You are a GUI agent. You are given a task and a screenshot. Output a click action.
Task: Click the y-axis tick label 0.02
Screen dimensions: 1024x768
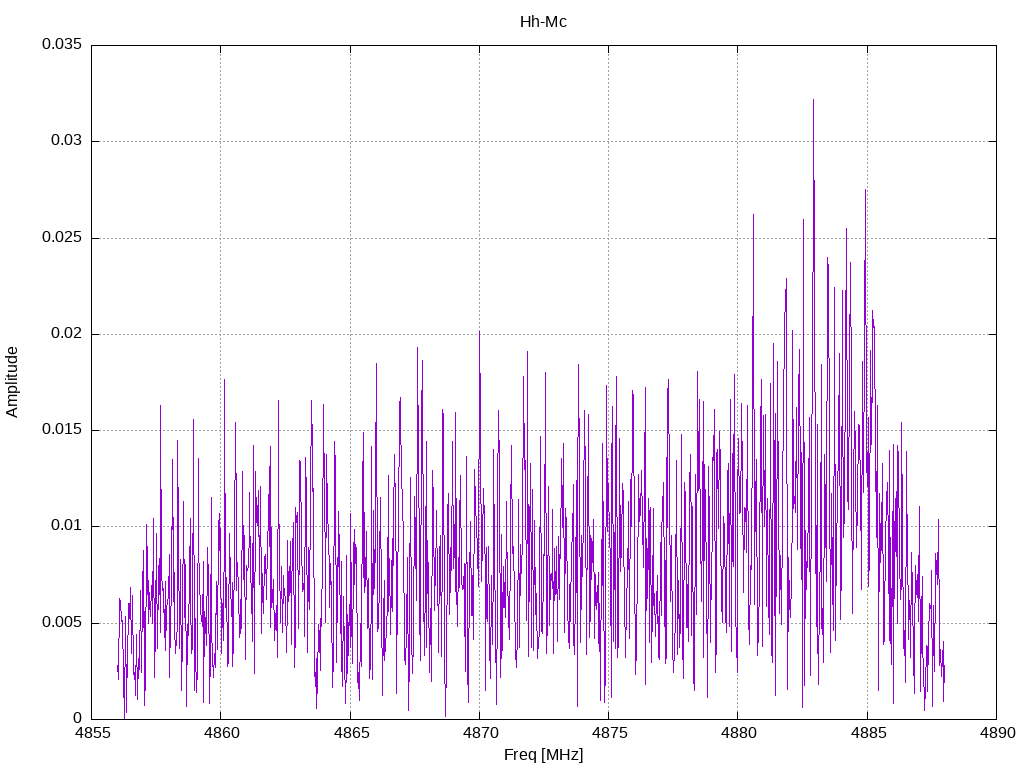67,333
